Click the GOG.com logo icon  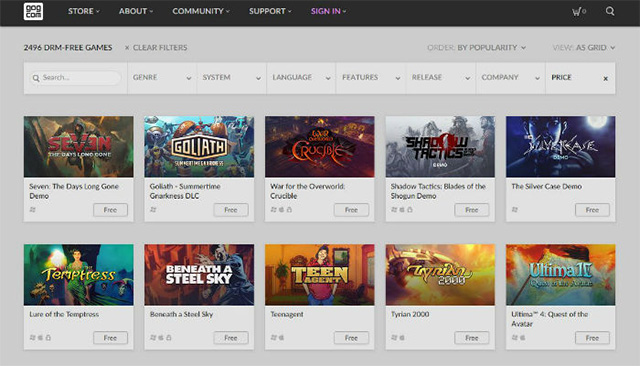(33, 11)
